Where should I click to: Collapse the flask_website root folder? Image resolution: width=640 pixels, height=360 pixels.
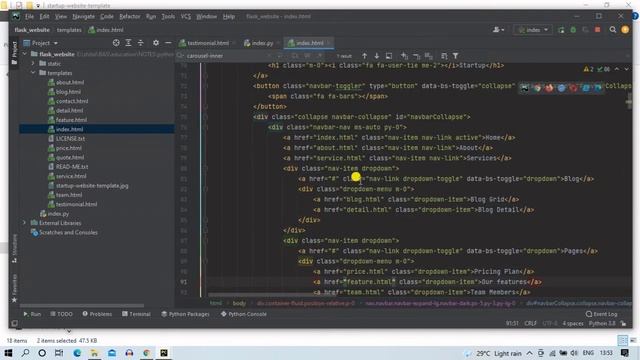coord(25,54)
